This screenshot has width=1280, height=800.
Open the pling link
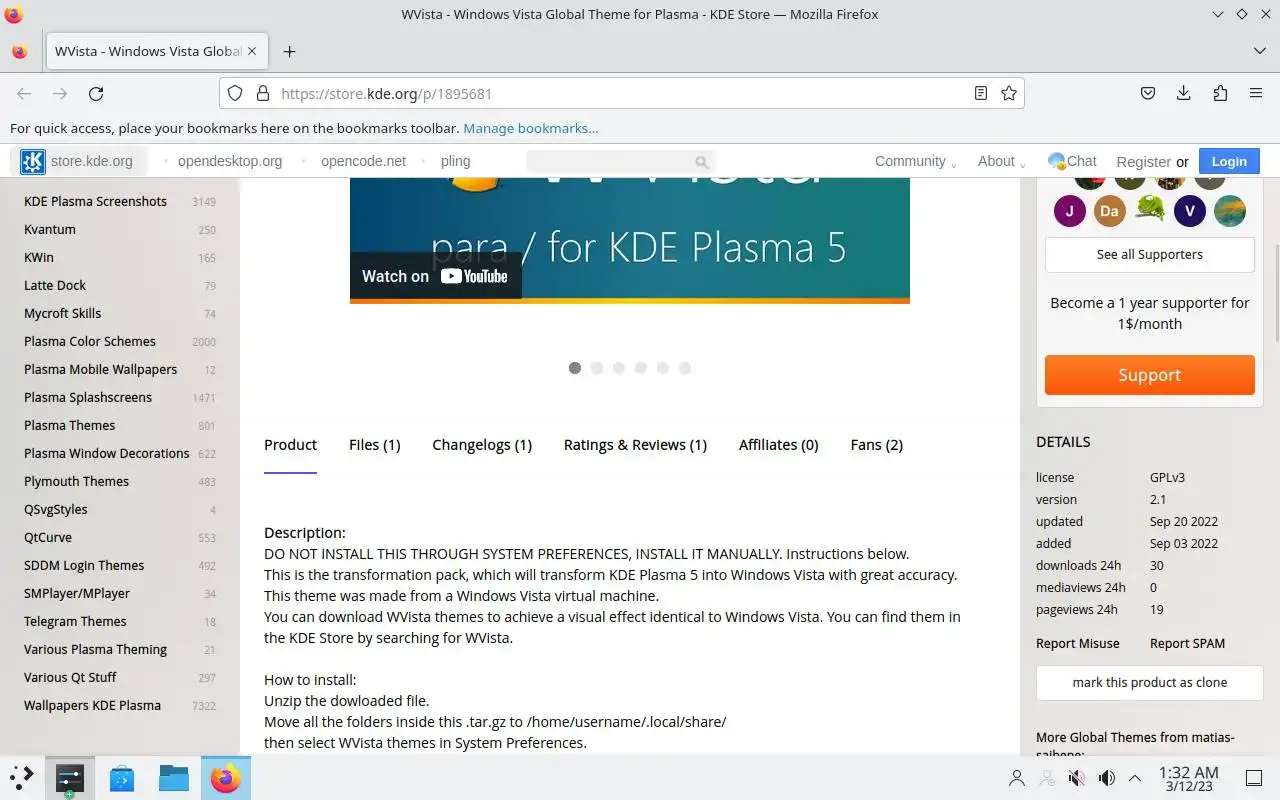pyautogui.click(x=455, y=161)
